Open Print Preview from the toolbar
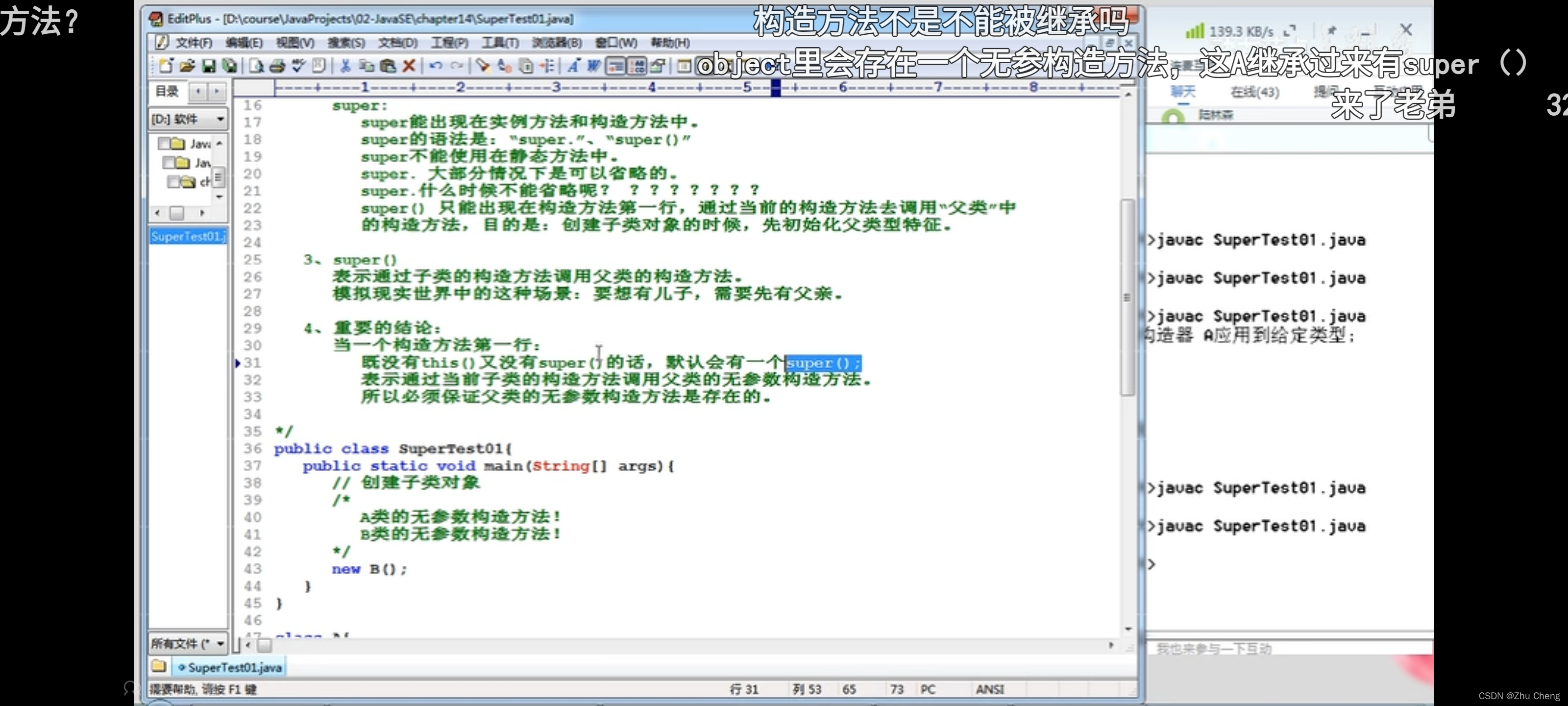The height and width of the screenshot is (706, 1568). pos(256,65)
